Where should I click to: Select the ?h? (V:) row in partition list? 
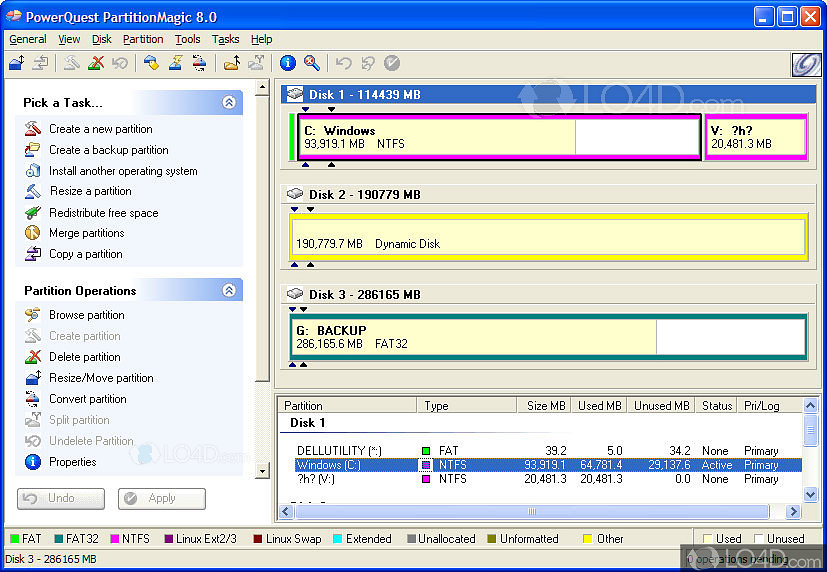click(547, 479)
